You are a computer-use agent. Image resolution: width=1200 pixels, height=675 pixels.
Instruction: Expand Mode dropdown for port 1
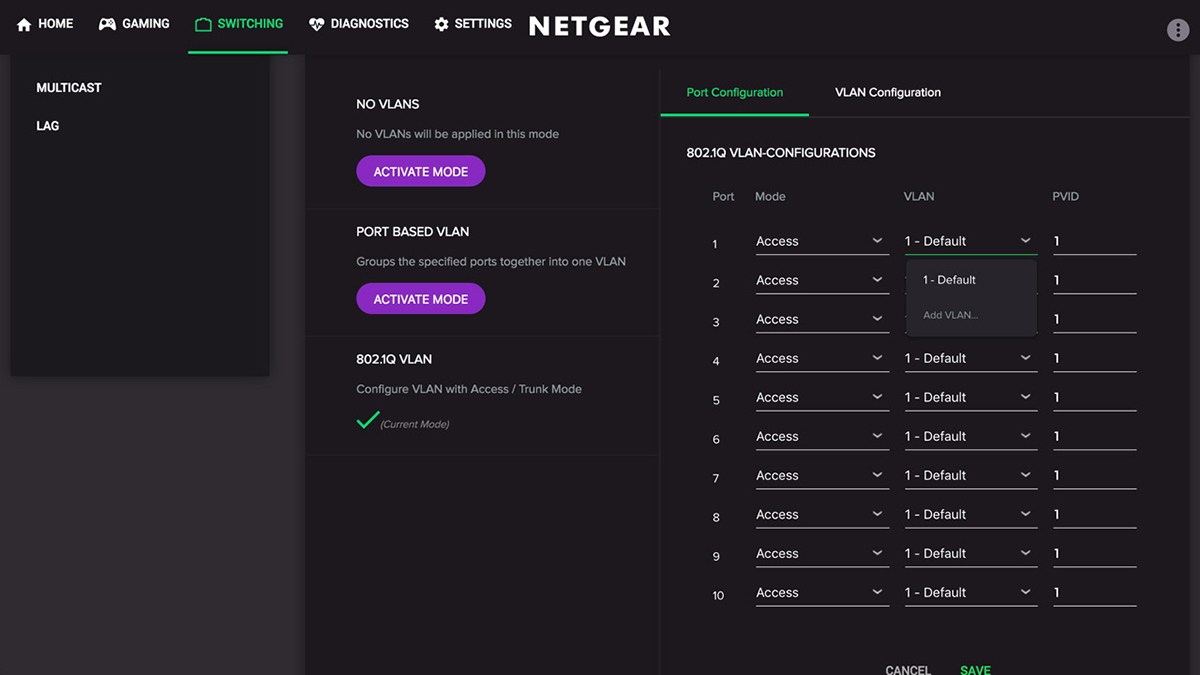tap(821, 241)
